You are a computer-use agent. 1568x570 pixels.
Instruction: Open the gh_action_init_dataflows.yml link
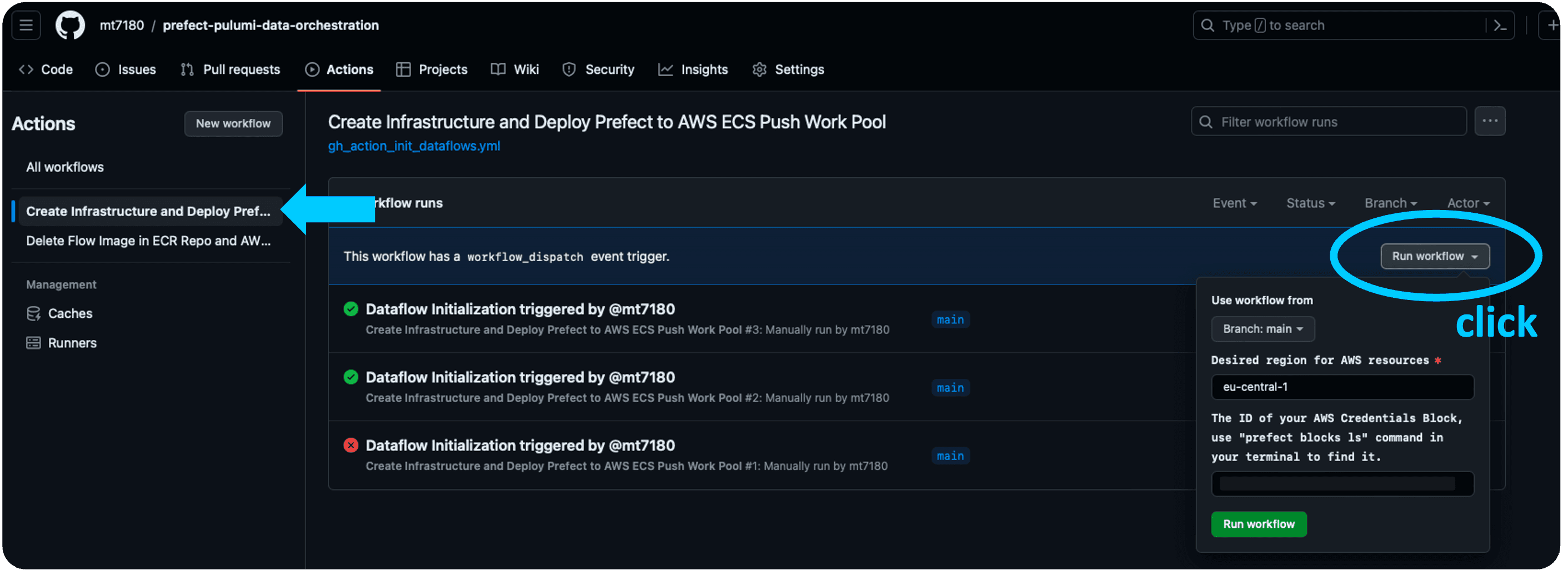(x=414, y=146)
